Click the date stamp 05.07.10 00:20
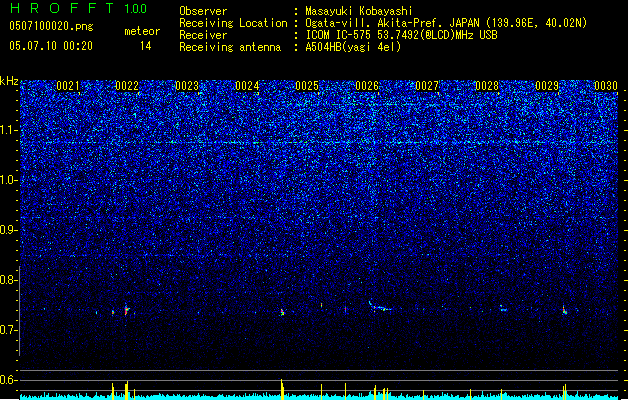 click(x=51, y=46)
